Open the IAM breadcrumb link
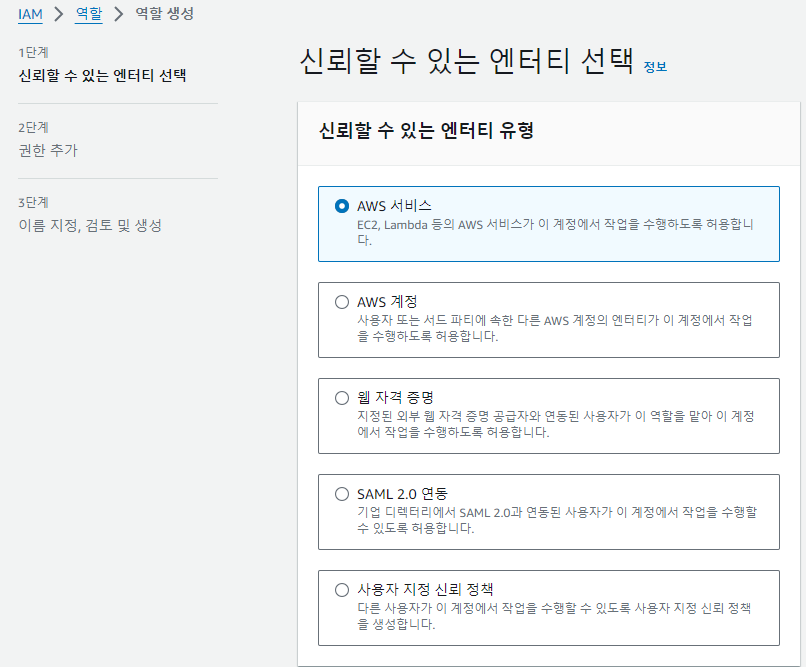The width and height of the screenshot is (806, 667). point(30,14)
